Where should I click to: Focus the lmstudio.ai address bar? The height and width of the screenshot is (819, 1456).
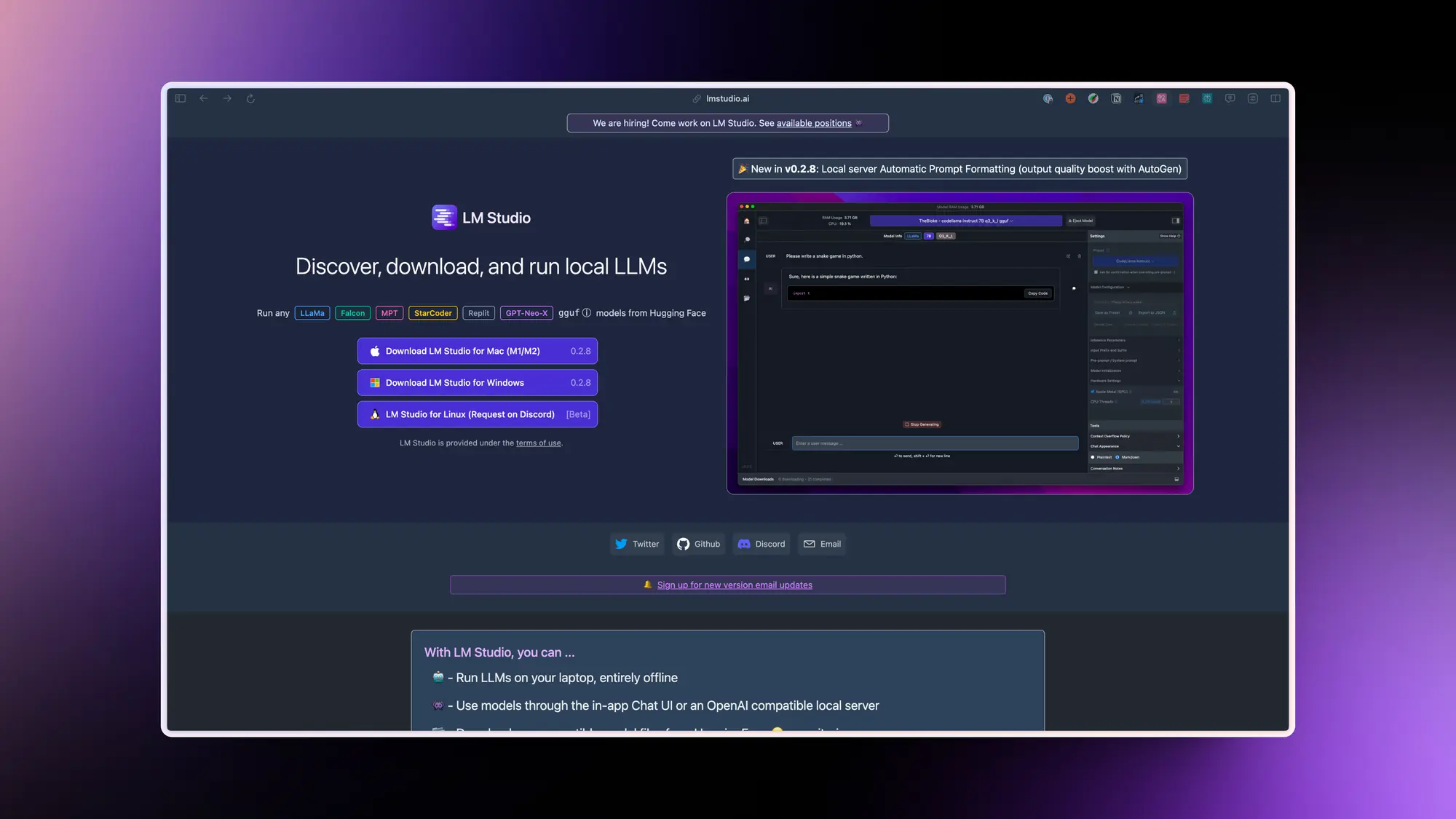point(721,98)
